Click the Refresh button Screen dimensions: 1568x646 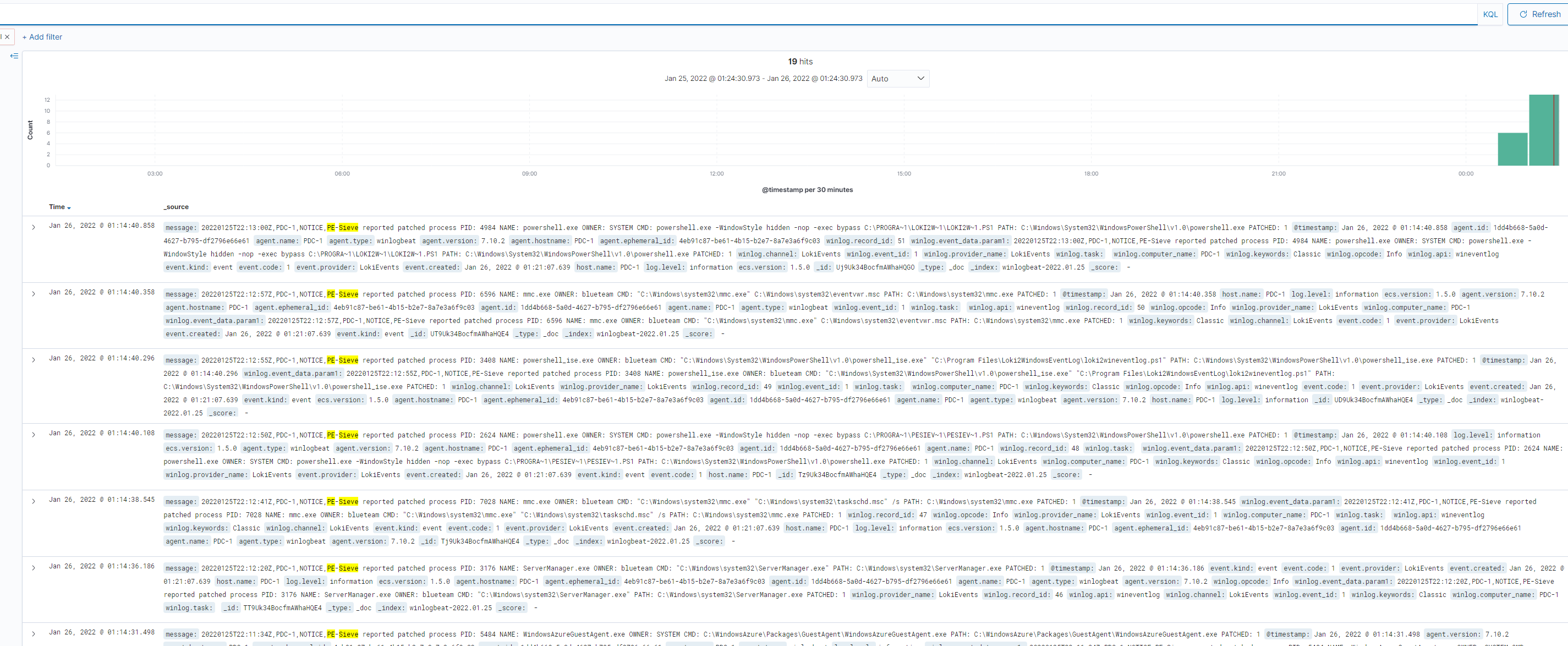pos(1539,14)
